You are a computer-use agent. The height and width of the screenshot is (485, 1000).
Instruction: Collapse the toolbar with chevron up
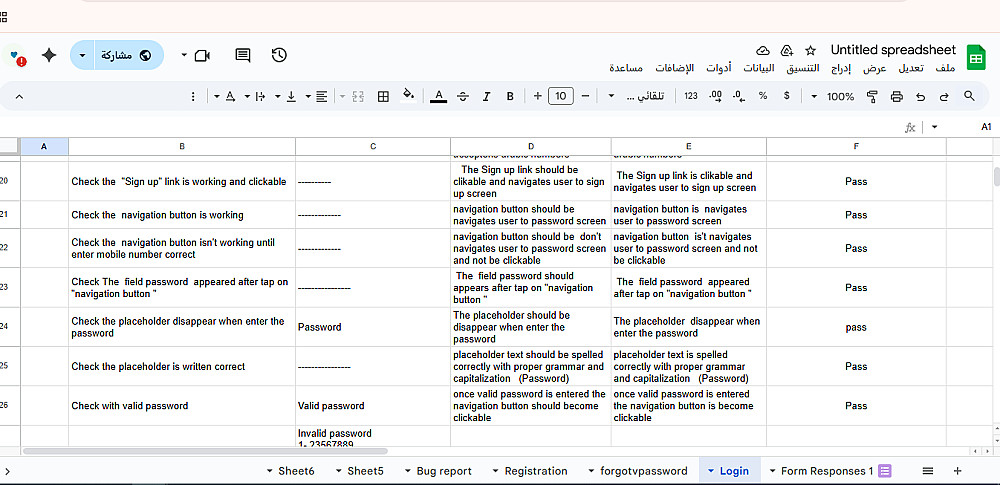pyautogui.click(x=18, y=96)
